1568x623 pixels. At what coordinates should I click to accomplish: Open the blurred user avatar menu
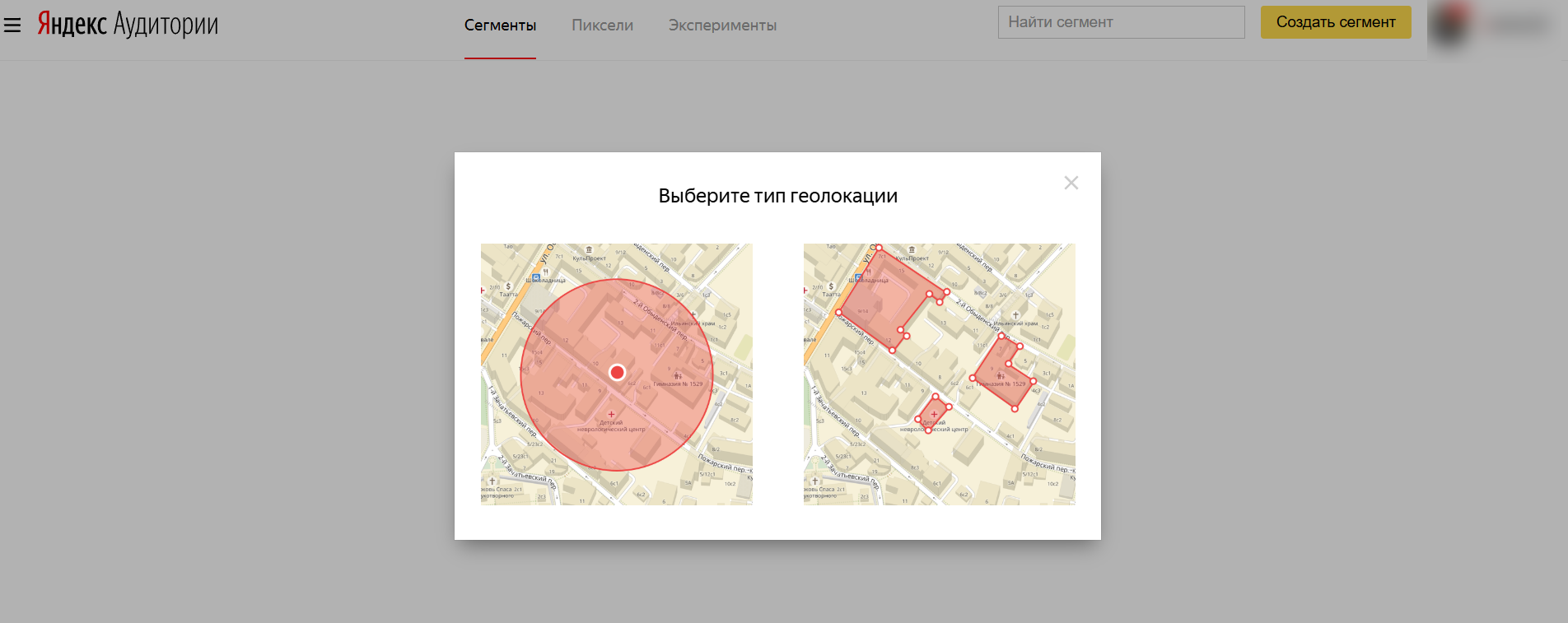click(x=1451, y=26)
